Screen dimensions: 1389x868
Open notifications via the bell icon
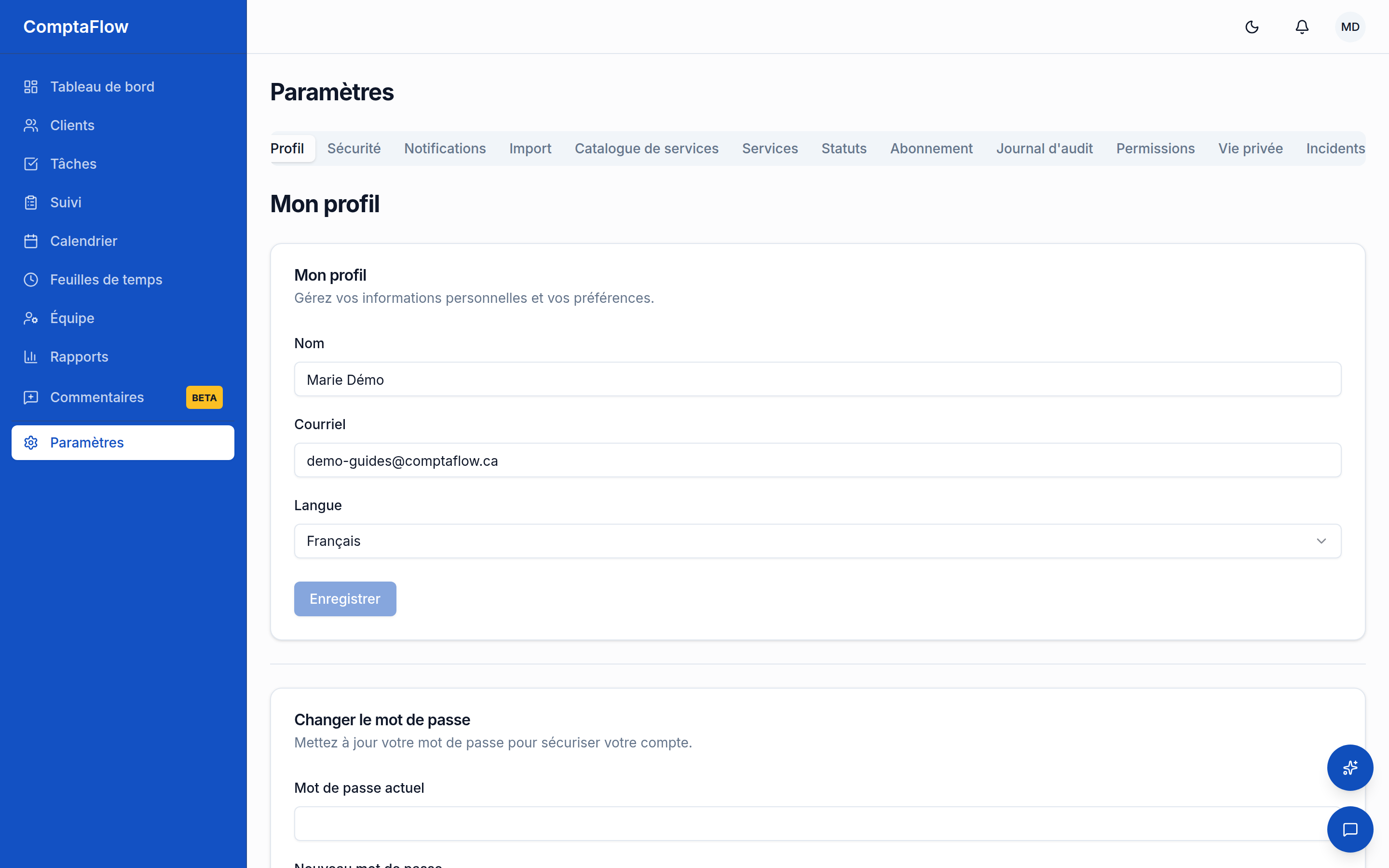(1302, 27)
